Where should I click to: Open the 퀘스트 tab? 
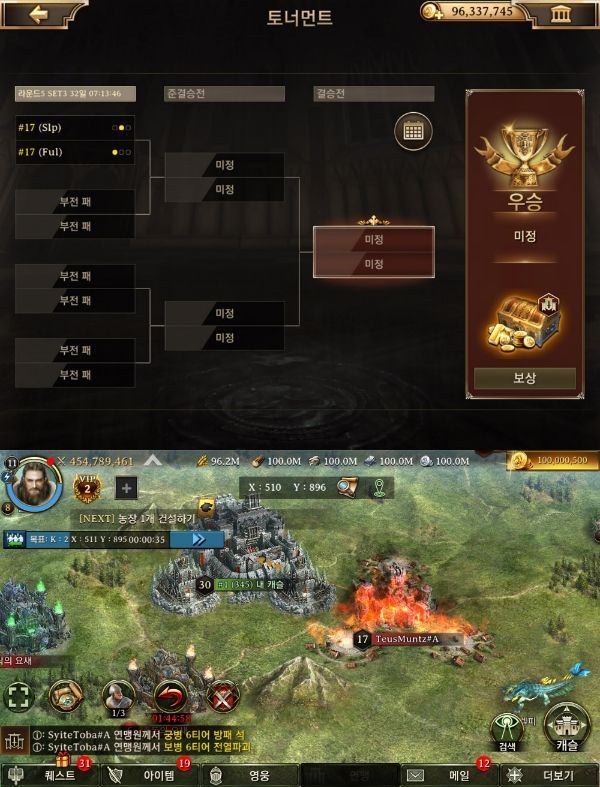click(50, 775)
